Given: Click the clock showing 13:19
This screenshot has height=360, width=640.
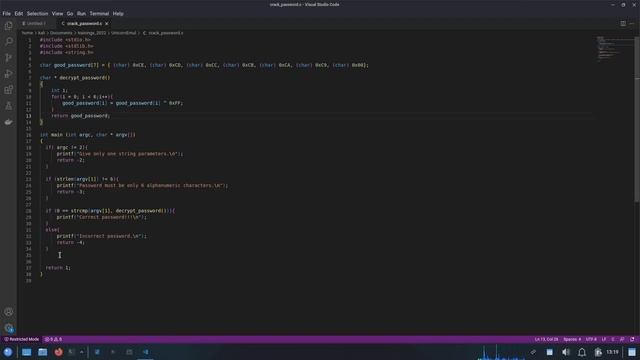Looking at the screenshot, I should click(612, 352).
